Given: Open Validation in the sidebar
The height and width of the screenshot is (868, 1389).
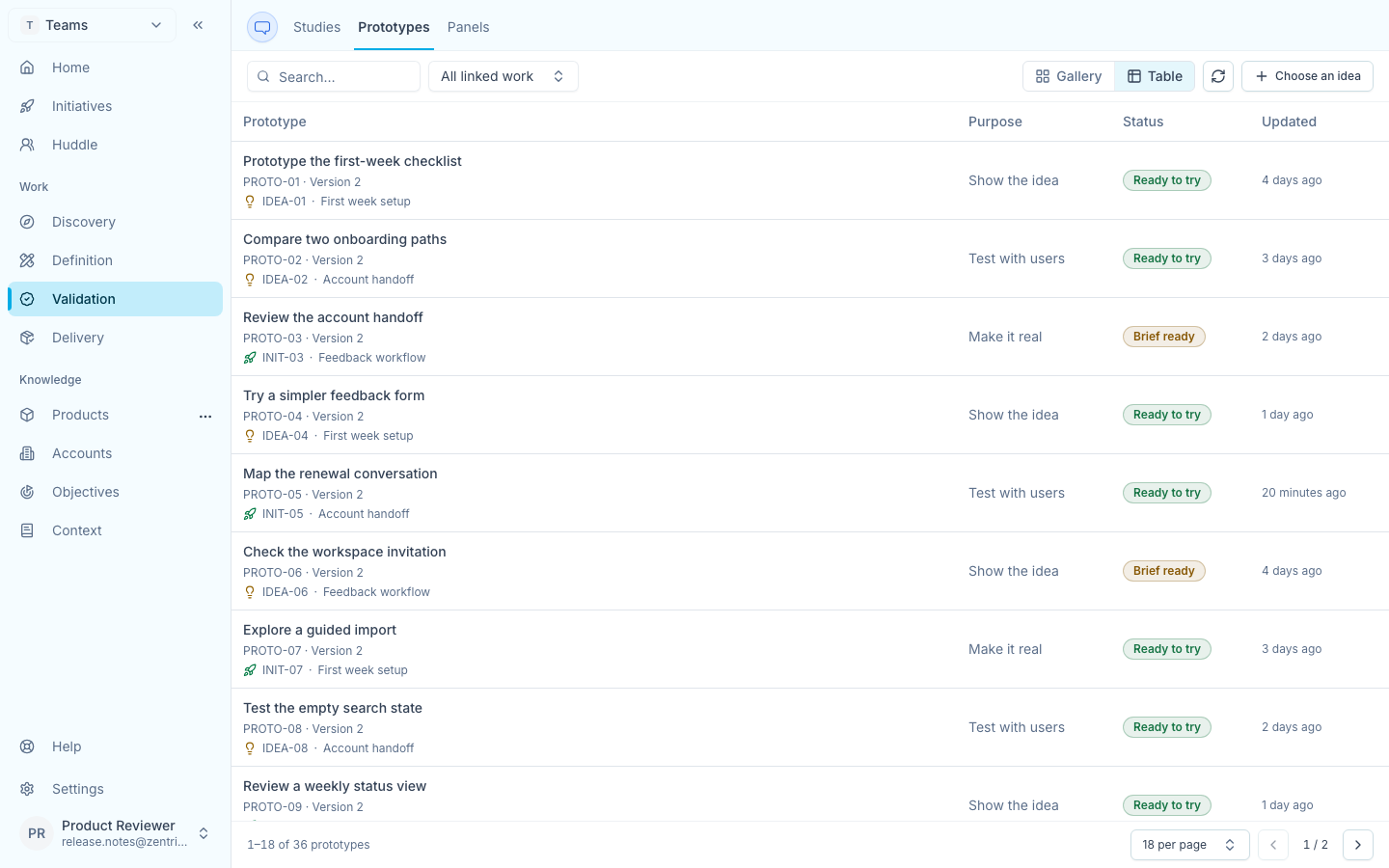Looking at the screenshot, I should 115,299.
